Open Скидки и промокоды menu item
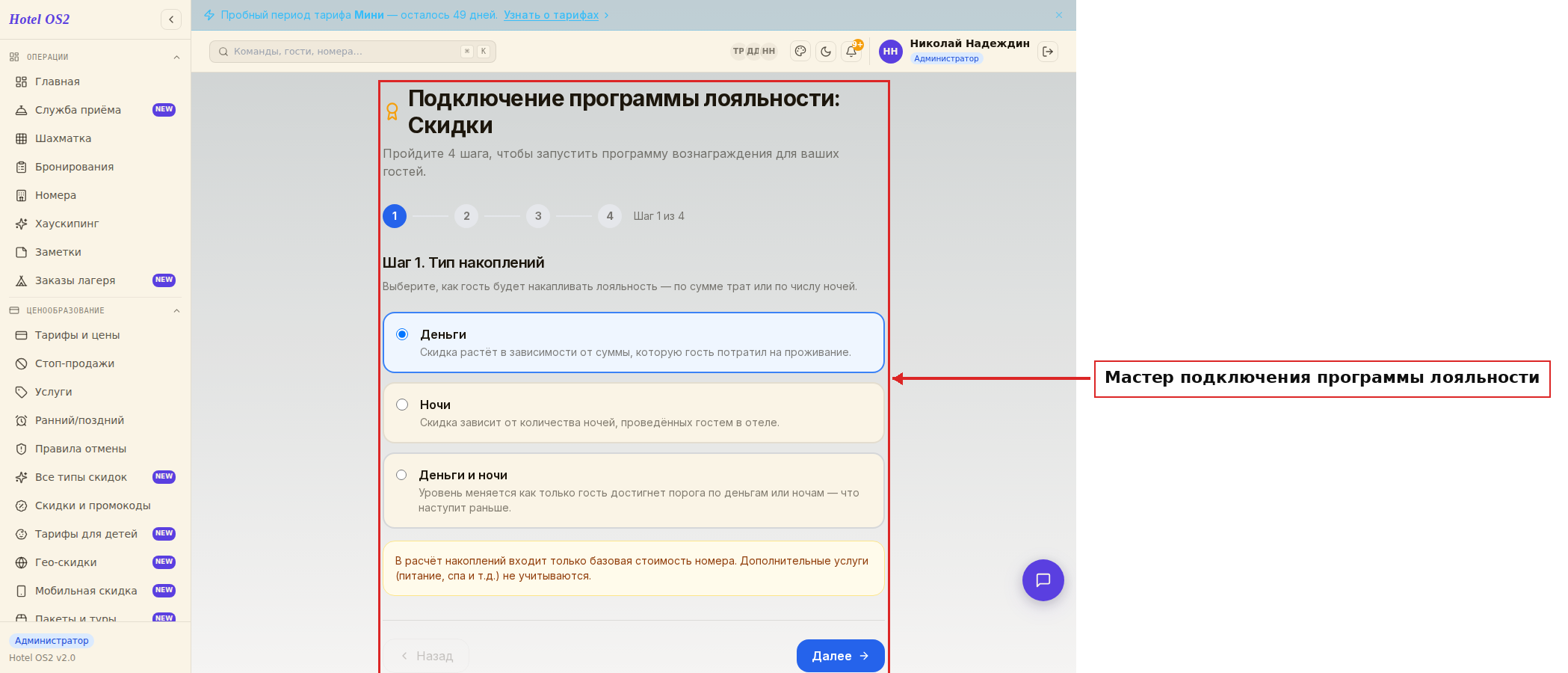This screenshot has width=1568, height=673. [95, 505]
